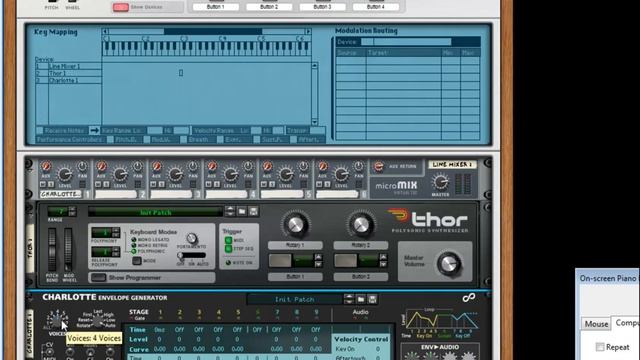Screen dimensions: 640x360
Task: Click first Target cell in Modulation Routing
Action: [x=404, y=61]
